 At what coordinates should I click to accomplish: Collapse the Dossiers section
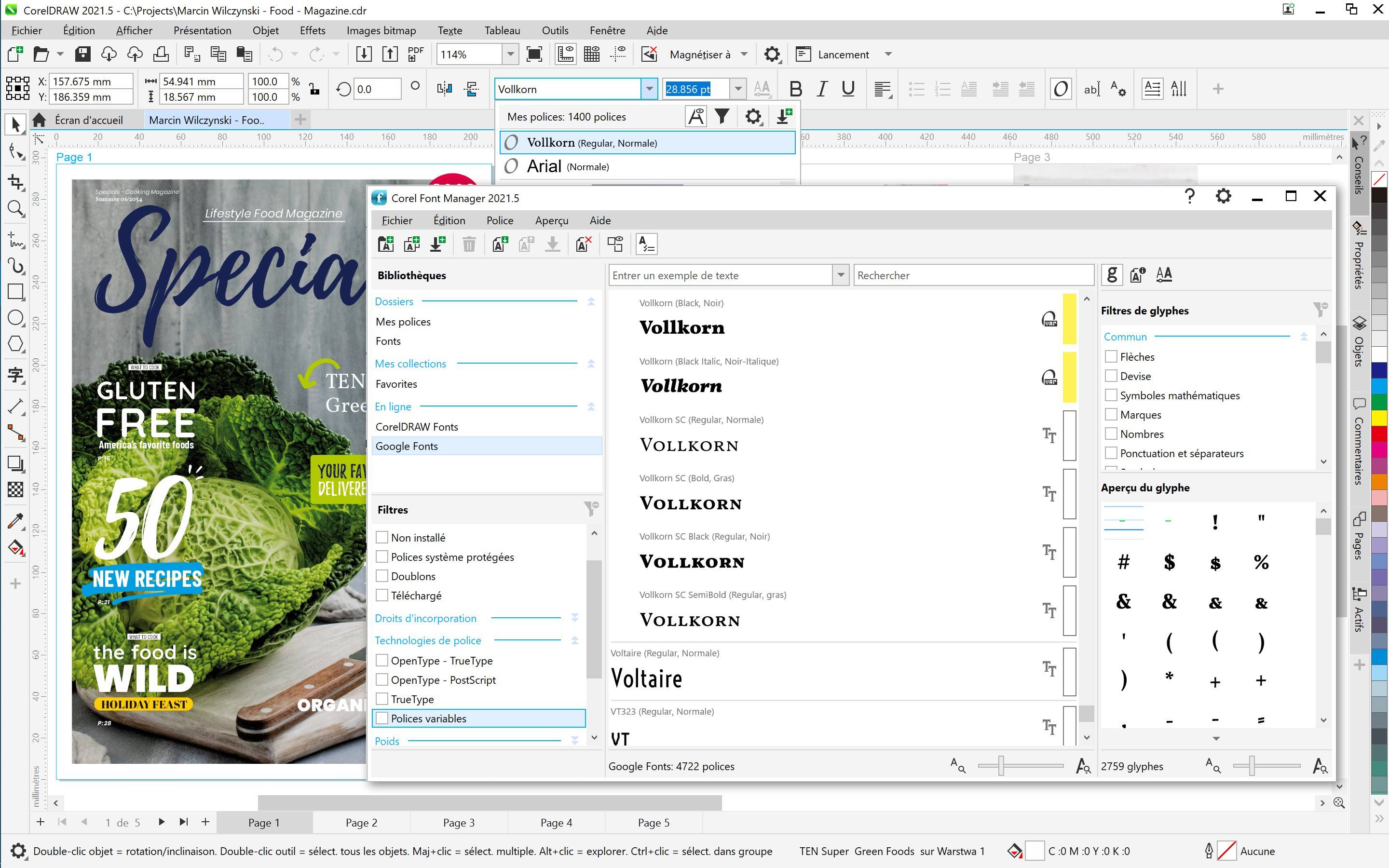coord(591,301)
